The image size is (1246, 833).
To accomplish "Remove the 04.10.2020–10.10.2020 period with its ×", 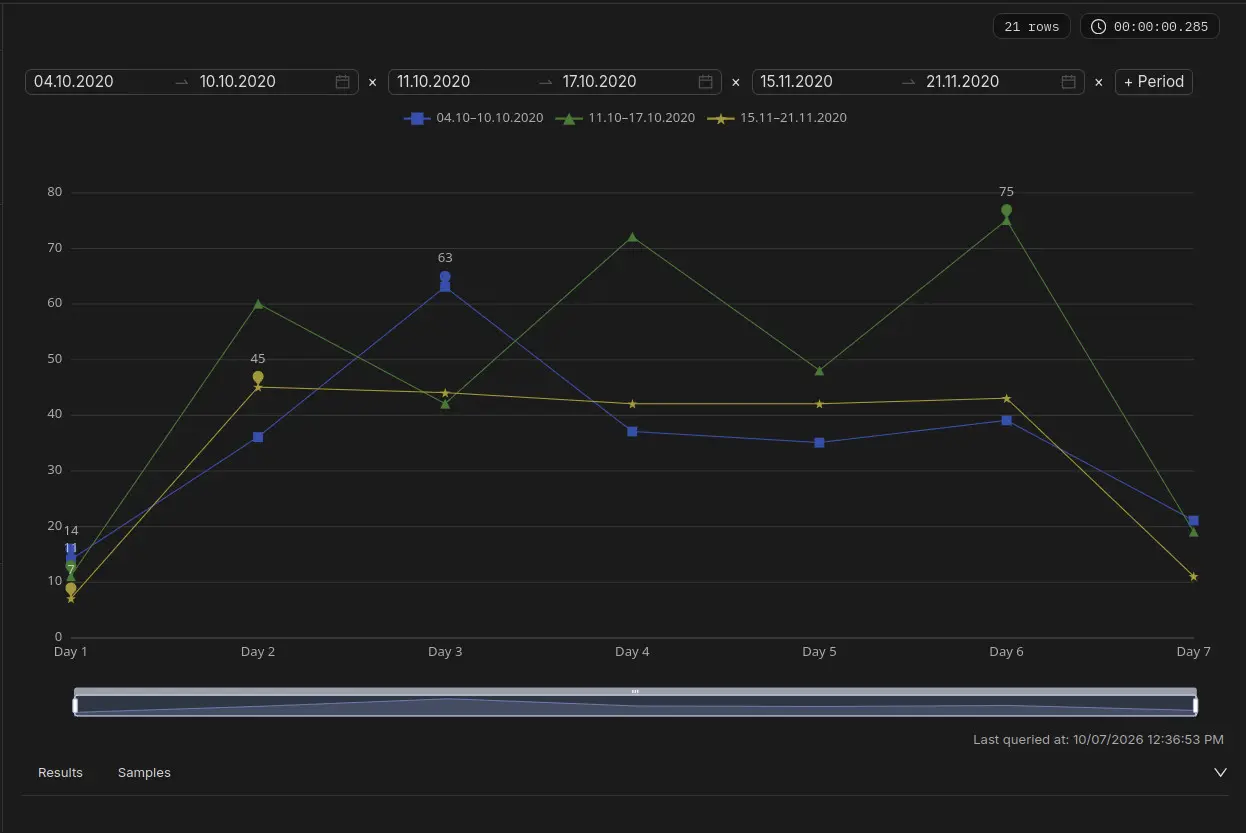I will 373,82.
